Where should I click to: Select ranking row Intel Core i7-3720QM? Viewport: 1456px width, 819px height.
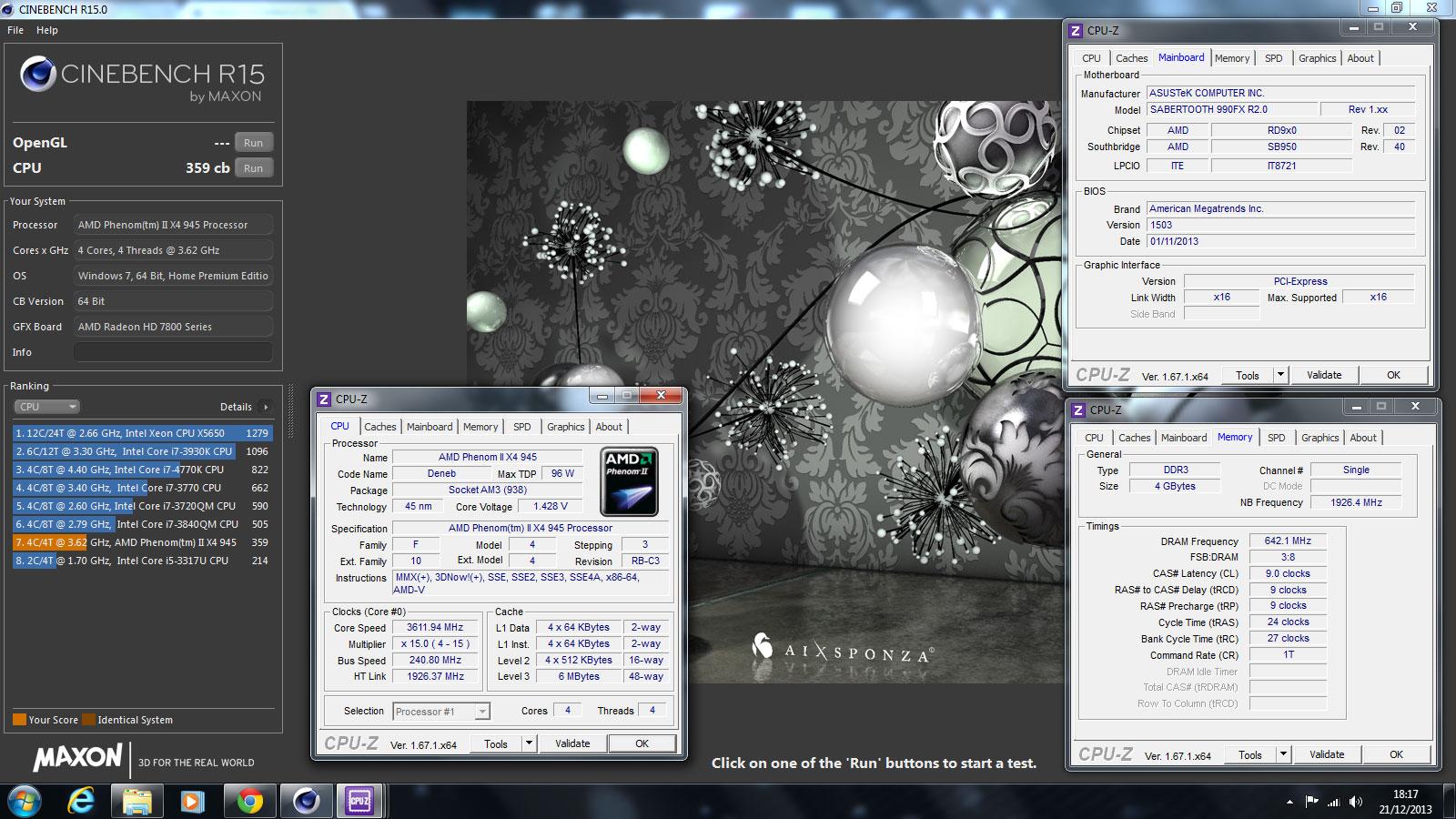pyautogui.click(x=142, y=506)
